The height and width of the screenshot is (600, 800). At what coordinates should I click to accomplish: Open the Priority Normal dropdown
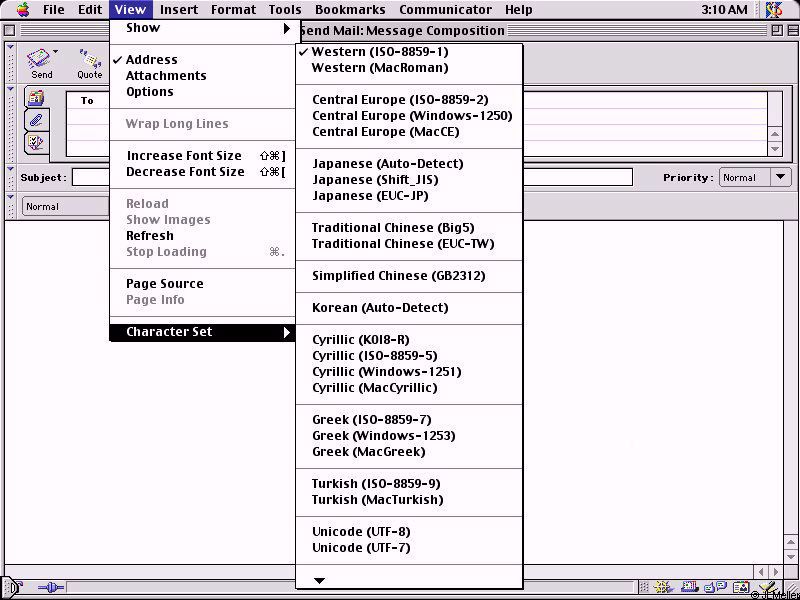(755, 178)
